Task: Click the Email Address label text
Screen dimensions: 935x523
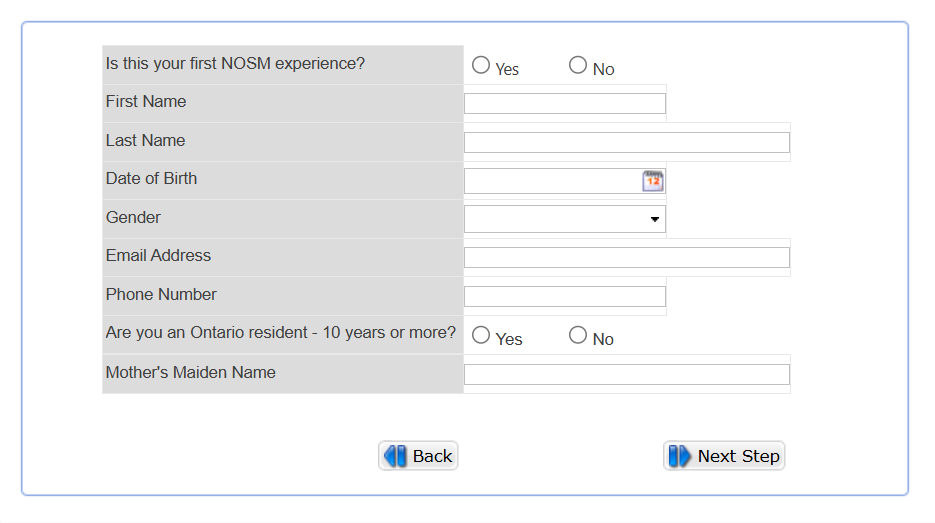Action: [x=158, y=256]
